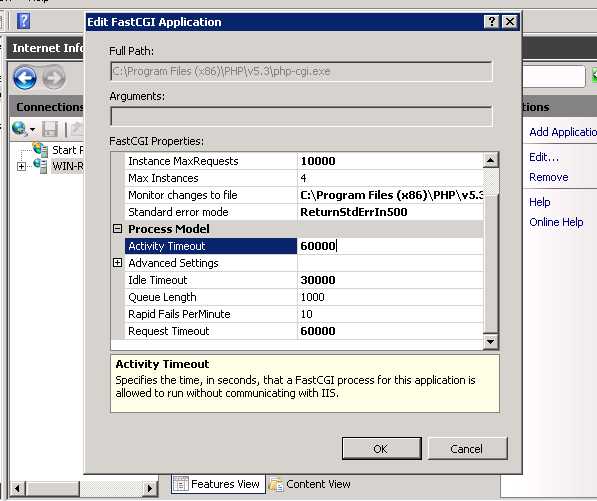The width and height of the screenshot is (597, 501).
Task: Click the ReturnStdErrIn500 value
Action: (x=390, y=212)
